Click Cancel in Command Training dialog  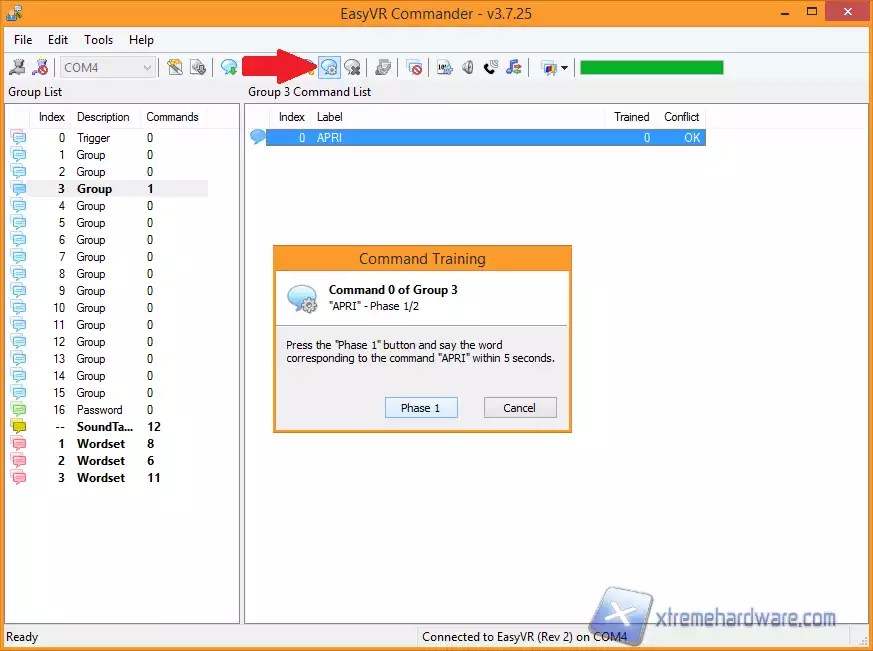pos(520,408)
